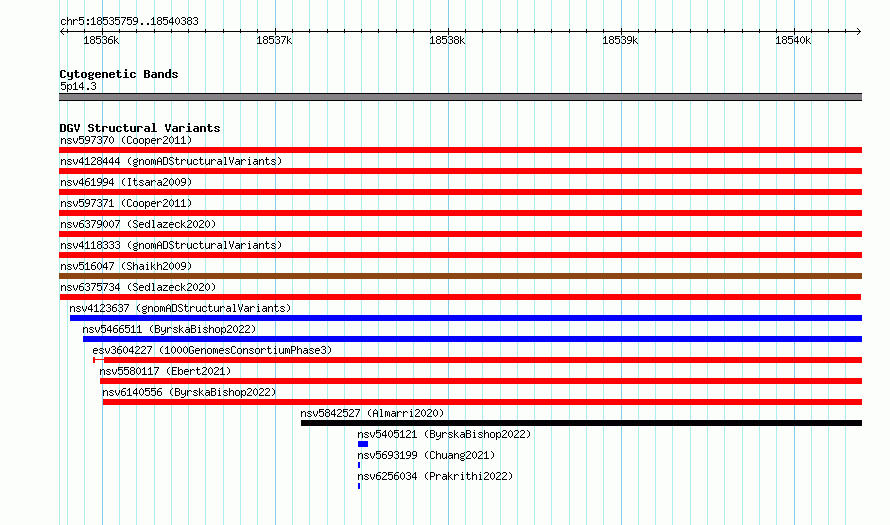Click the chr5:18535759..18540383 coordinate label
The image size is (890, 525).
(129, 21)
